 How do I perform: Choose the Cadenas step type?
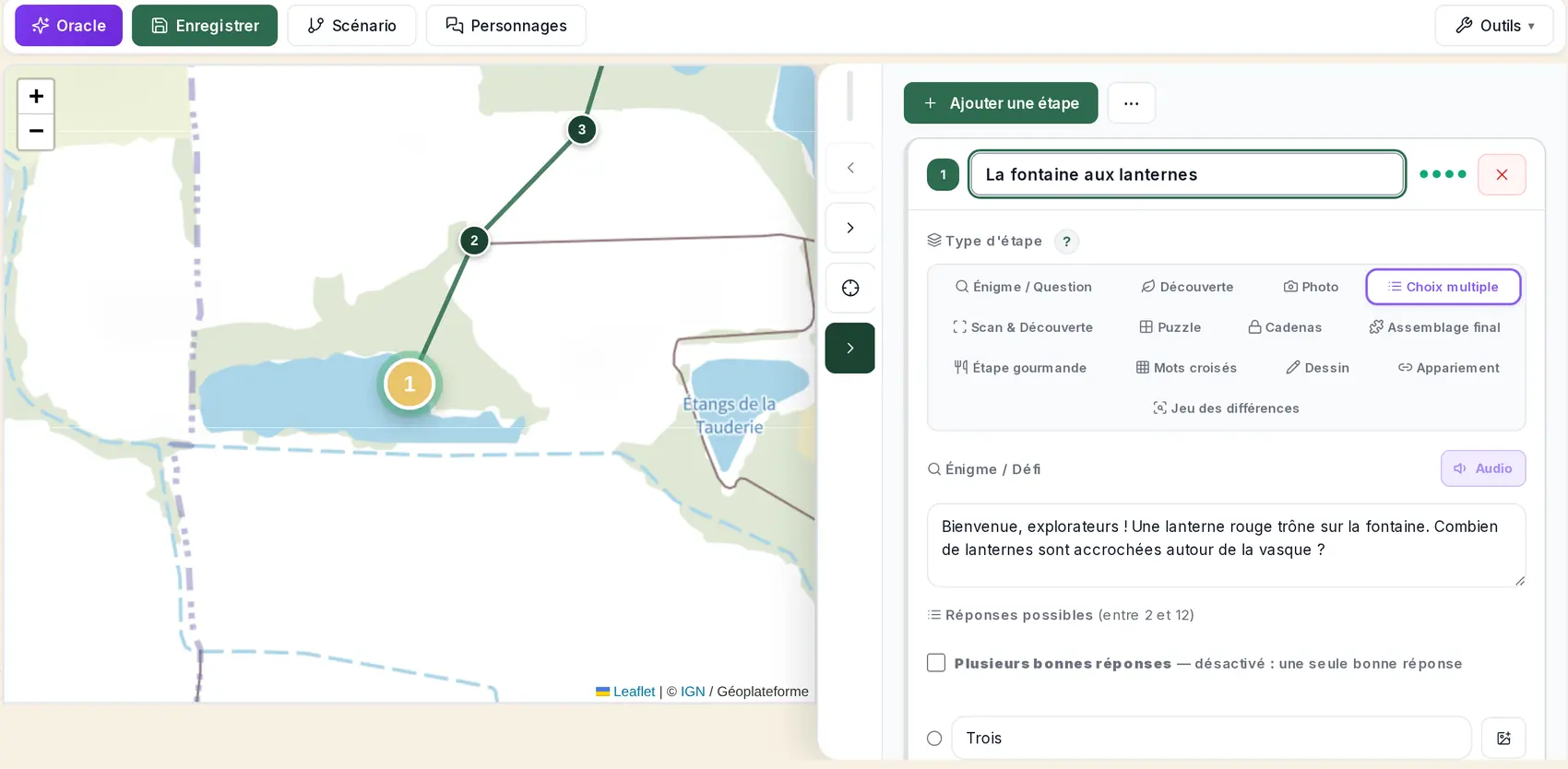click(1285, 327)
